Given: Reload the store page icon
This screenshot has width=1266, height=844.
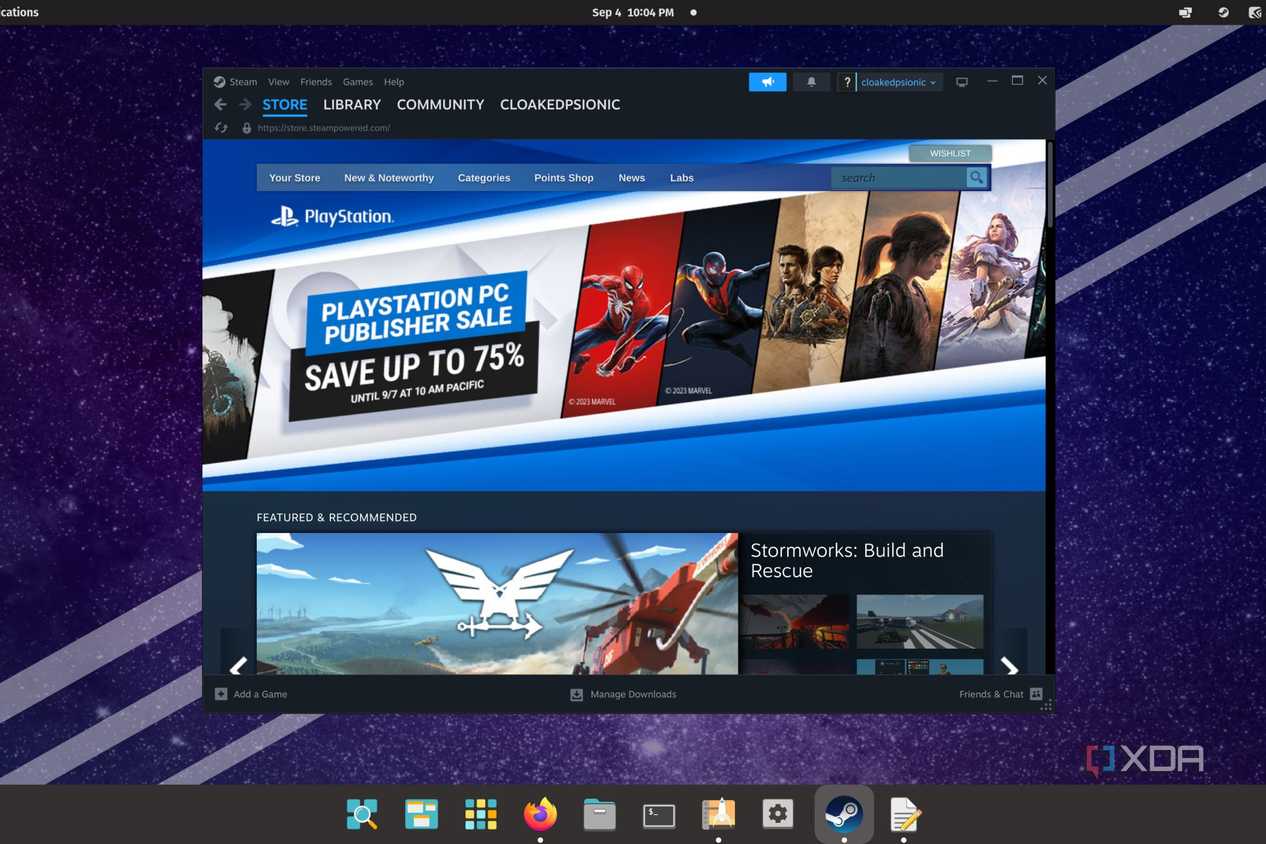Looking at the screenshot, I should [x=221, y=128].
